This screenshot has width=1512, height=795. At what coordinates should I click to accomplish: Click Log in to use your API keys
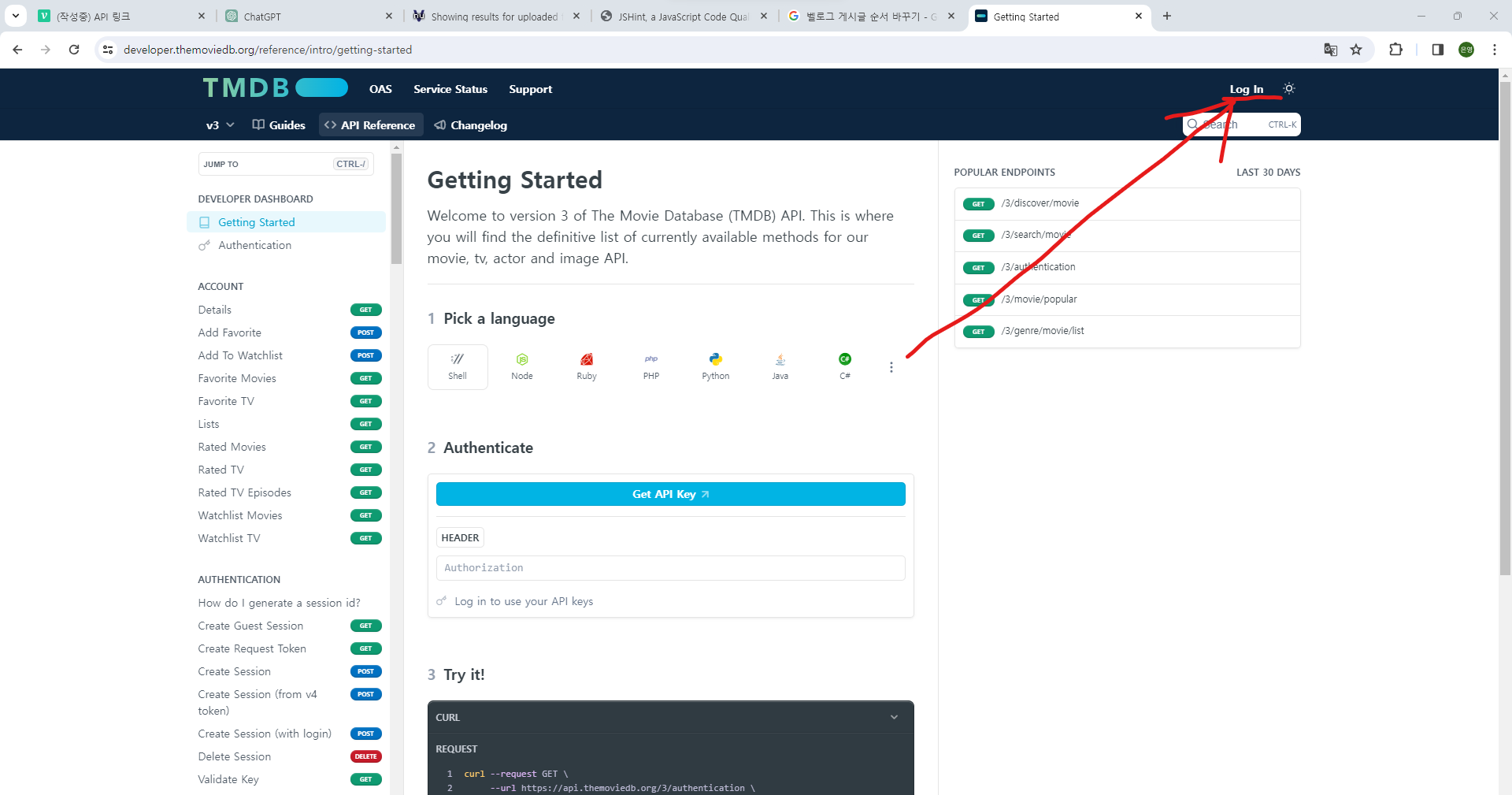[524, 601]
